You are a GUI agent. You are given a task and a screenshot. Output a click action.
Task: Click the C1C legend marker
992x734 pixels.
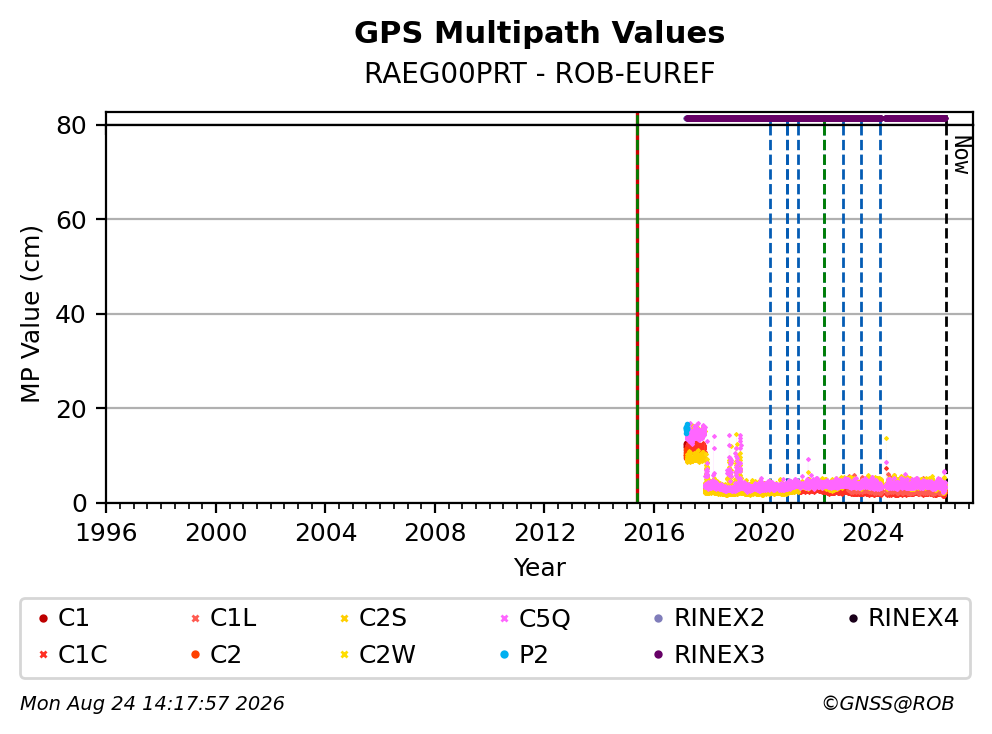click(43, 654)
